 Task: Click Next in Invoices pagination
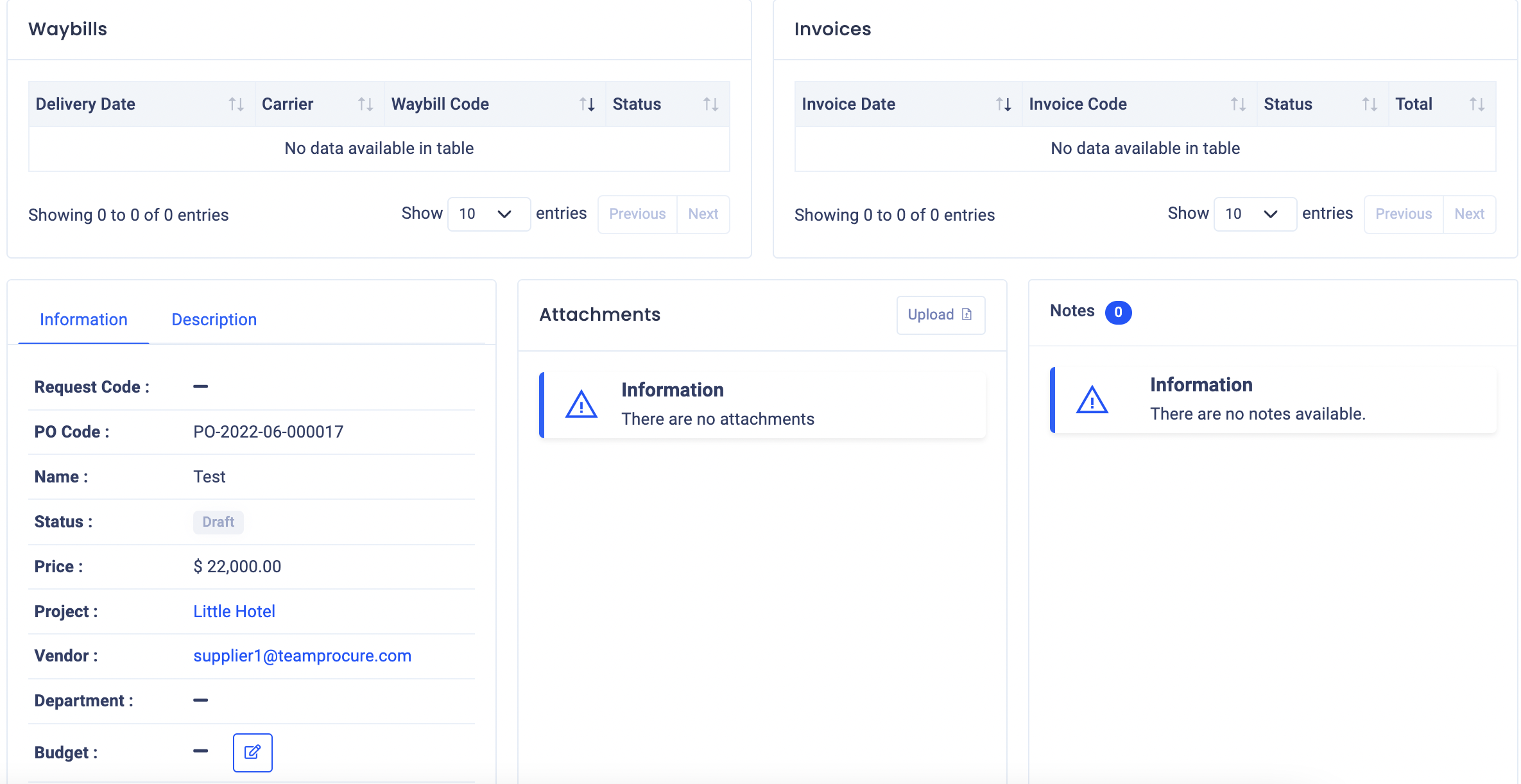[1469, 214]
